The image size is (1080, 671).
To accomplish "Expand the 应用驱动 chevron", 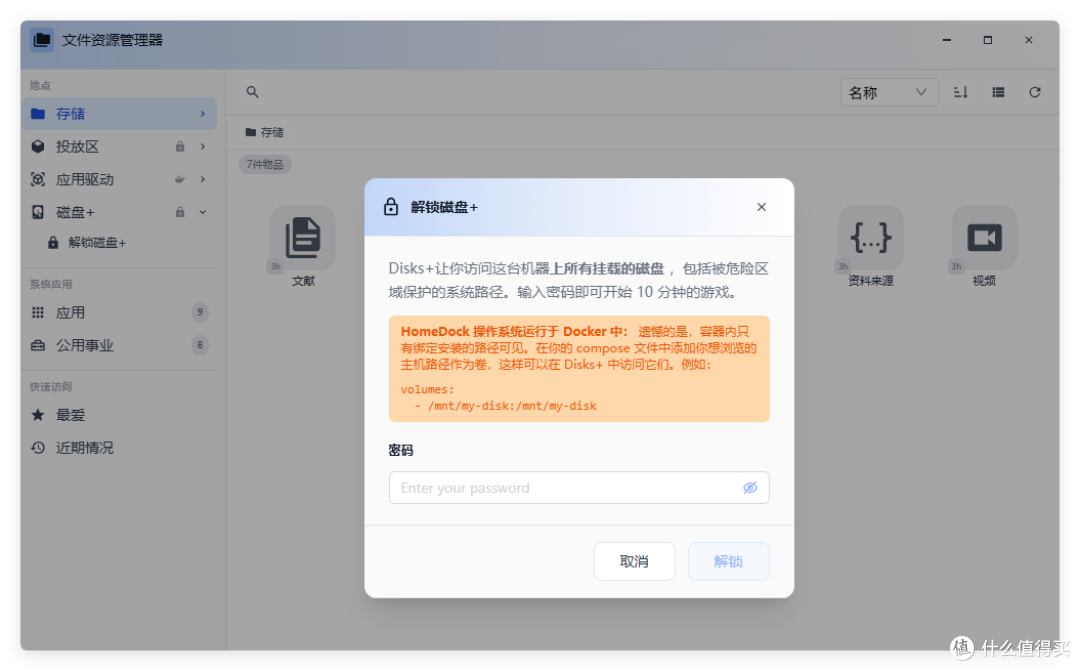I will 202,180.
